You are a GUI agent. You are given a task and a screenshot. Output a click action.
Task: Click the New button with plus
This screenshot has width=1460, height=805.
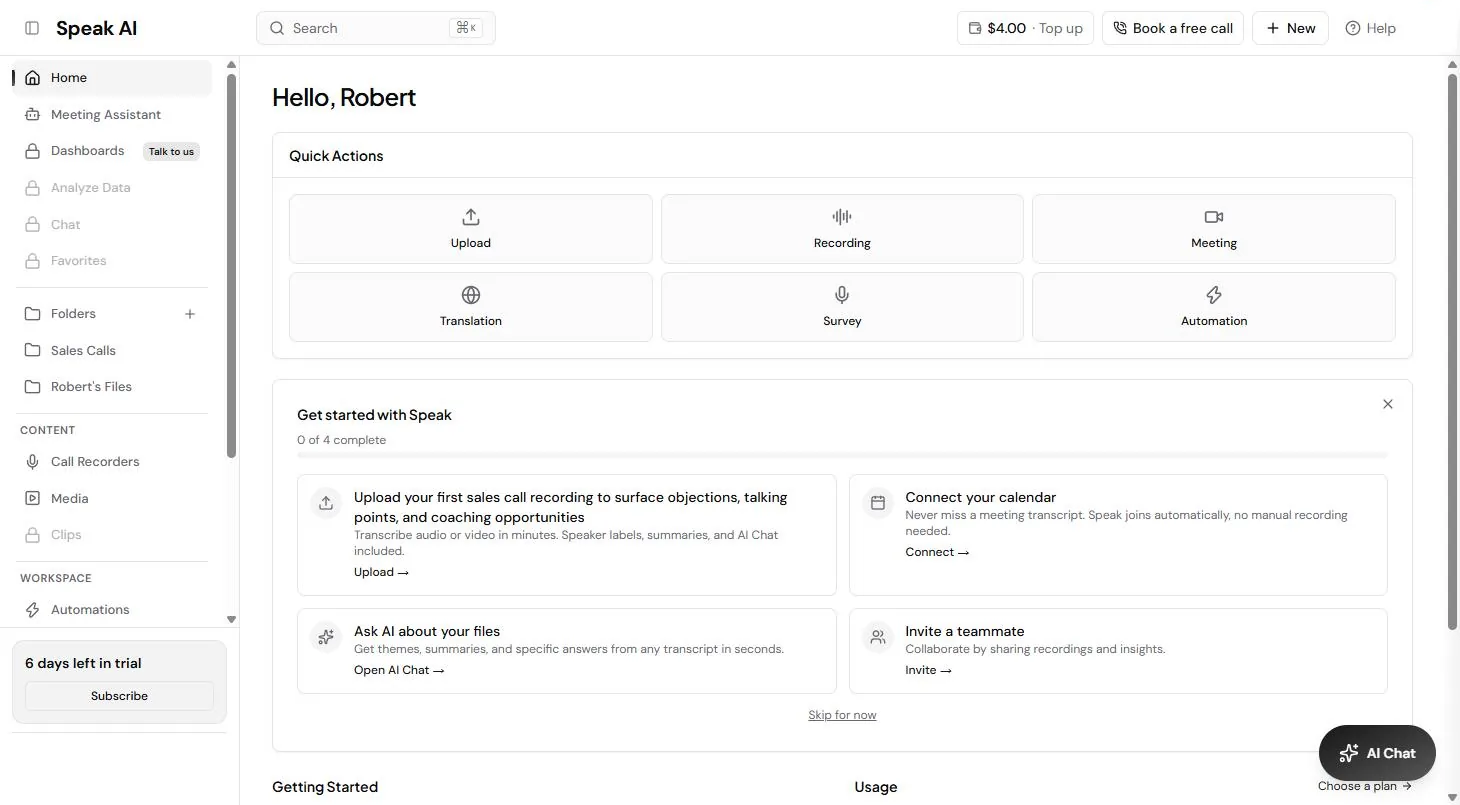point(1291,28)
